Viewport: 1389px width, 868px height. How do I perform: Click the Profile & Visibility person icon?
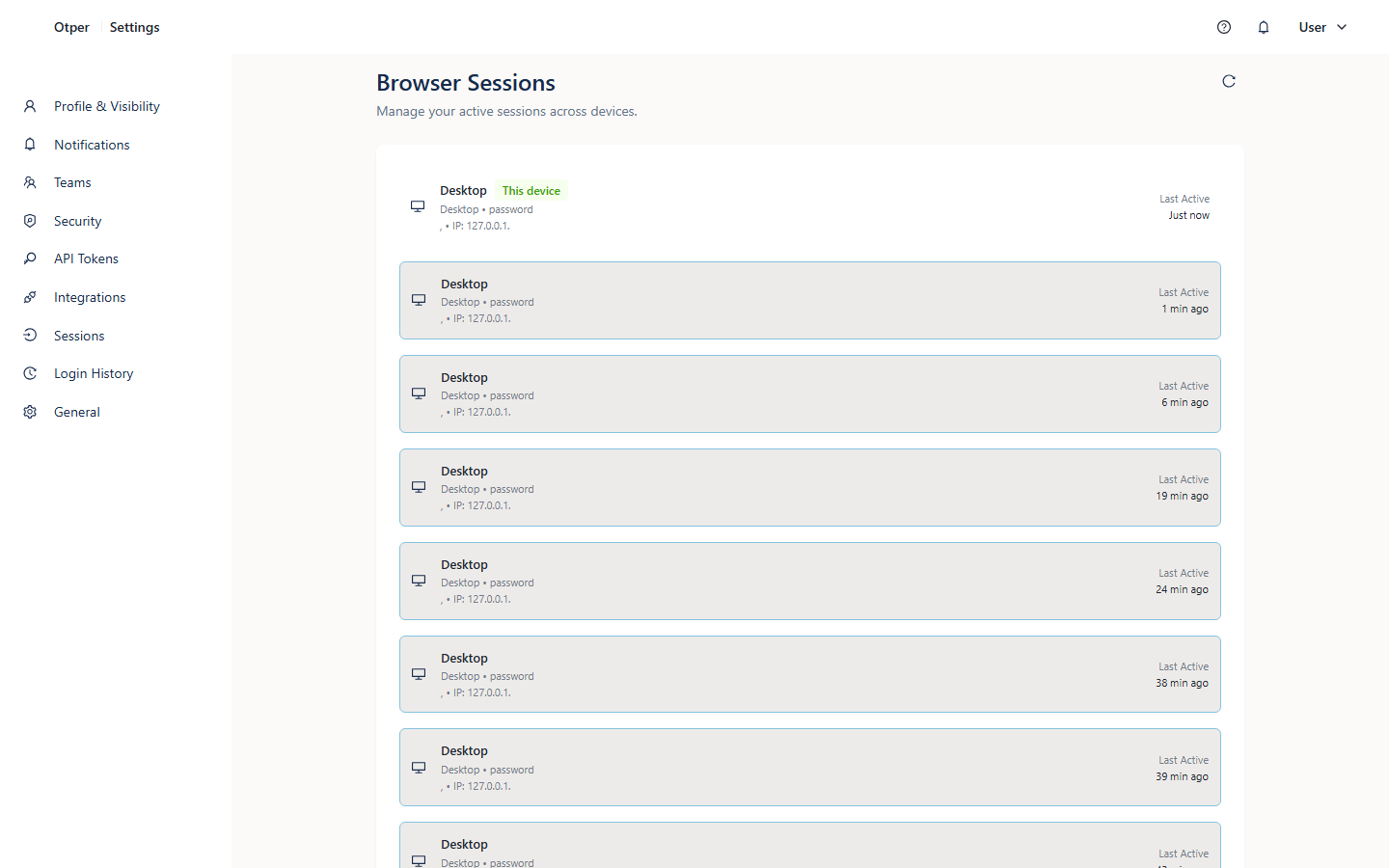tap(30, 106)
